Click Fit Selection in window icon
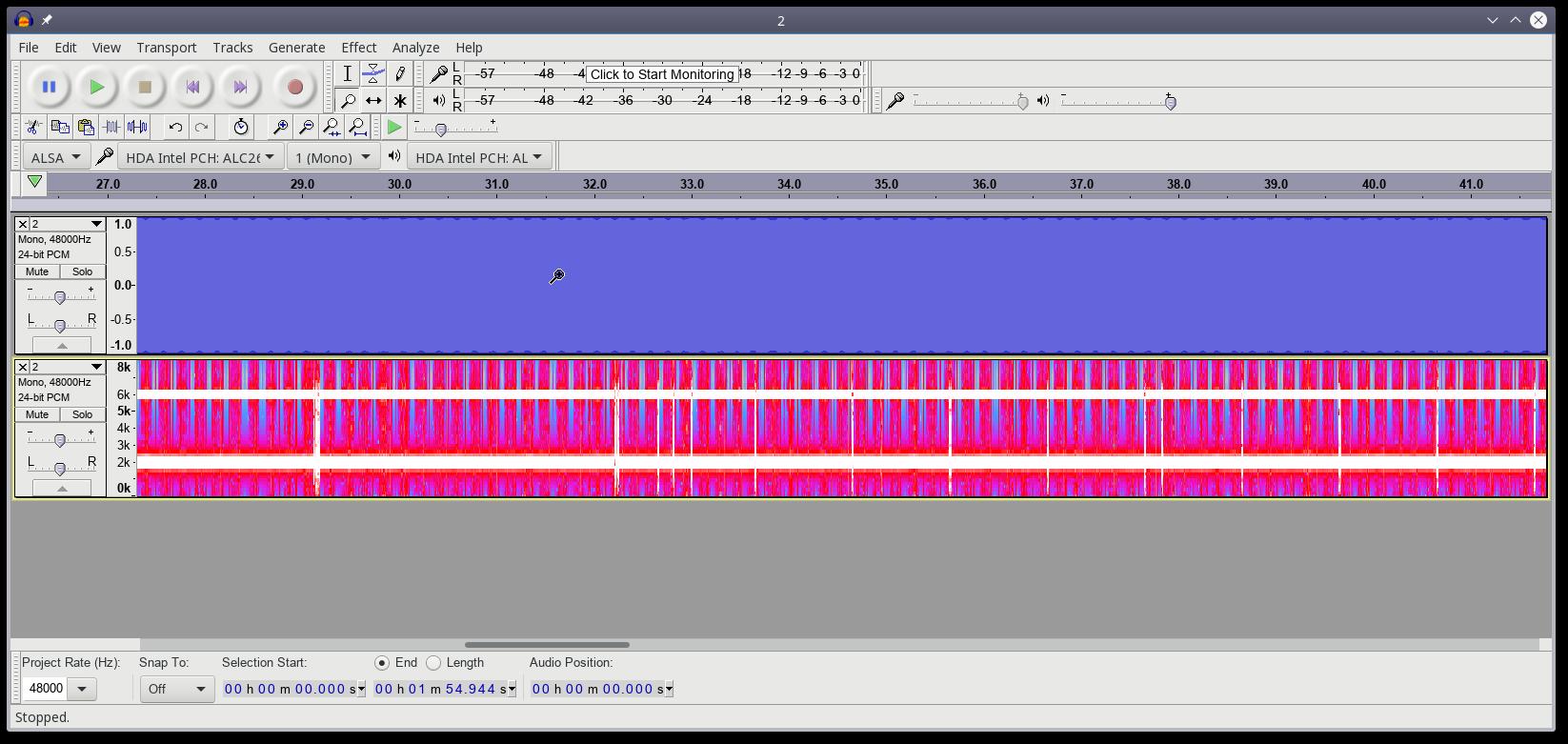 pos(332,127)
